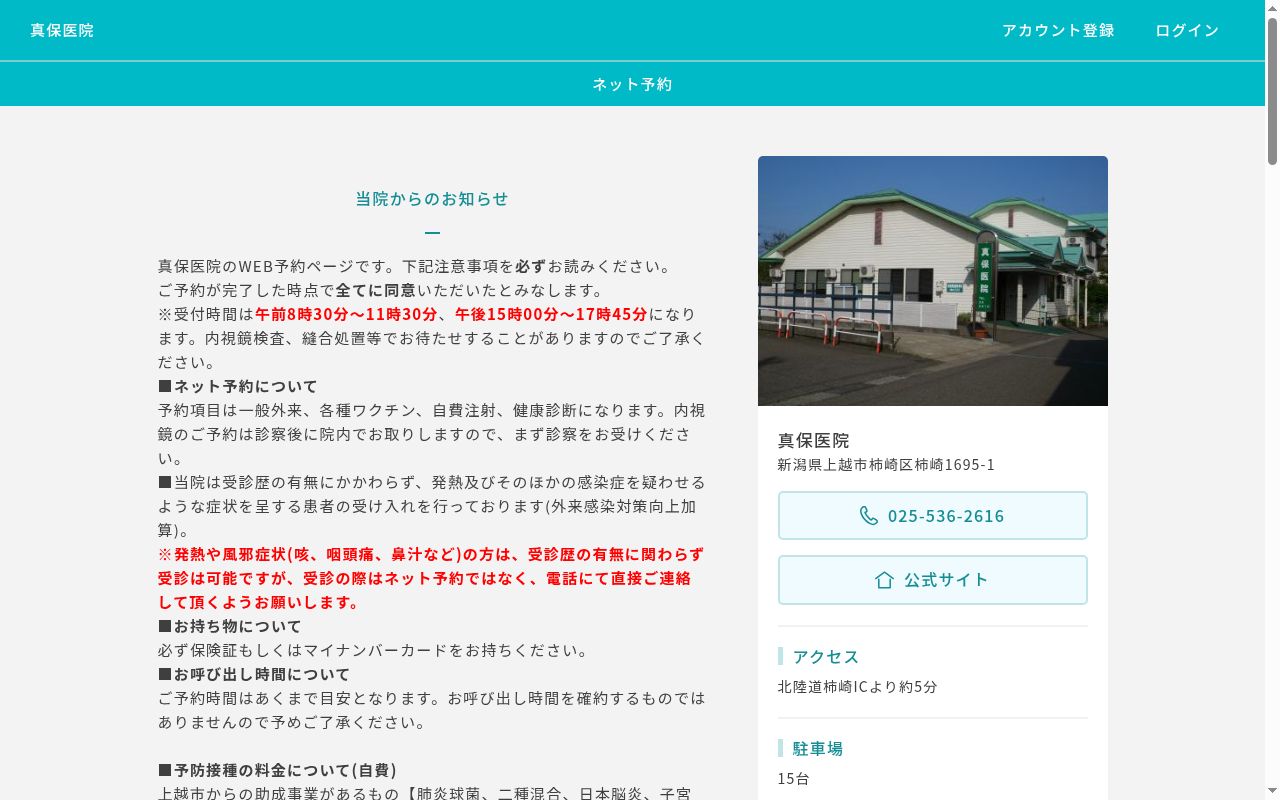Click the 真保医院 name under the photo
This screenshot has width=1280, height=800.
(x=814, y=441)
